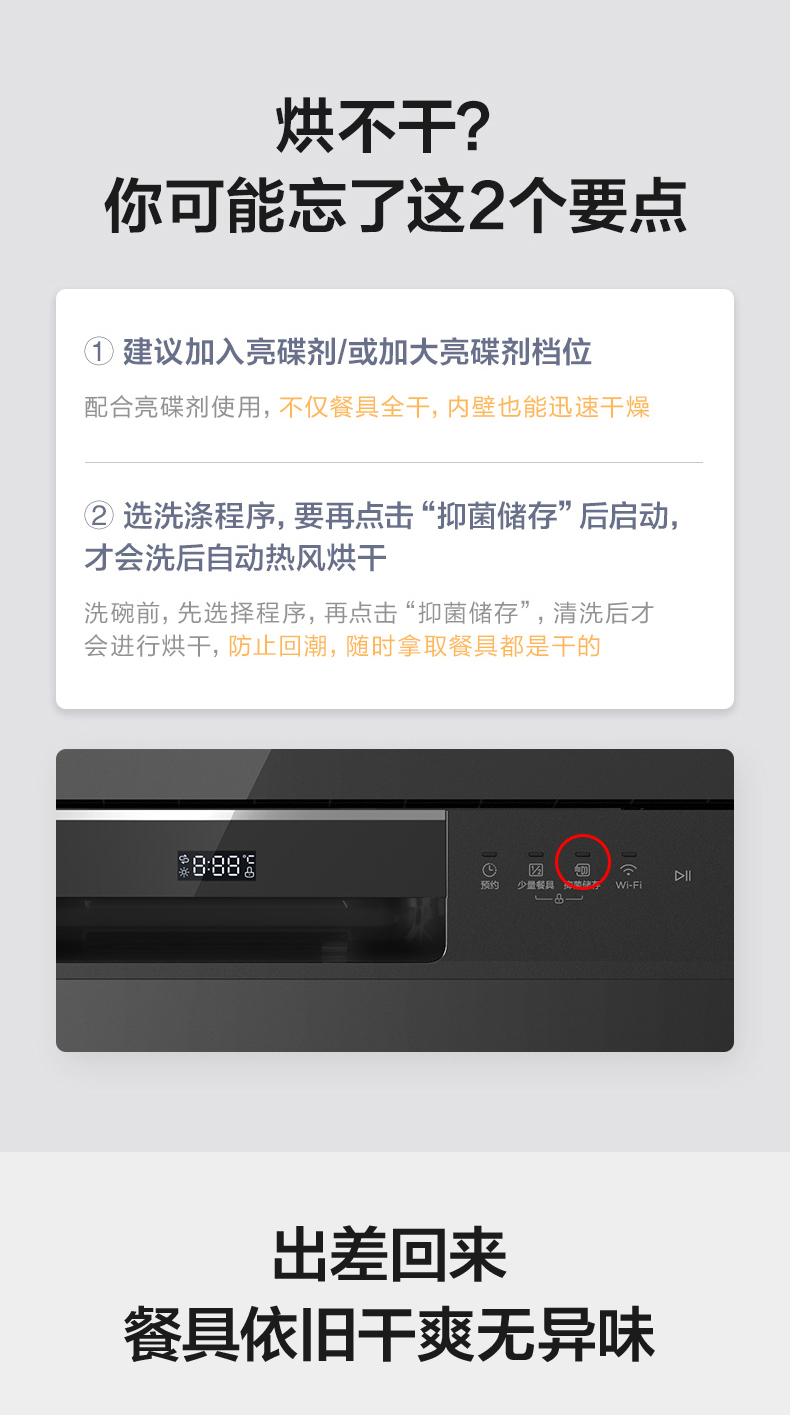Click the circled number ① tip marker
790x1415 pixels.
98,352
